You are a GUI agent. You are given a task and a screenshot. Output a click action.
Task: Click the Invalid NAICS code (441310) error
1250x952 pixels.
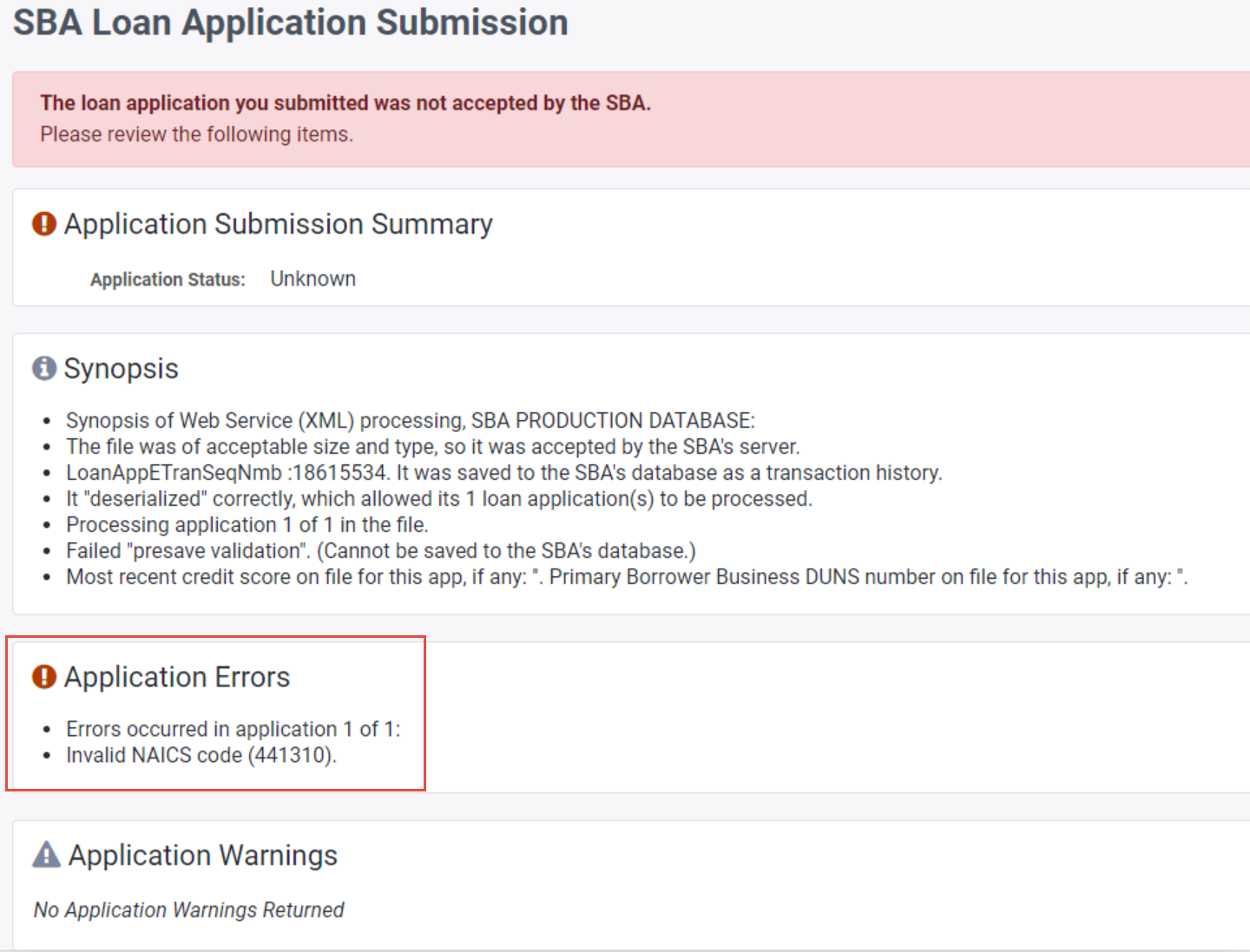pyautogui.click(x=201, y=755)
